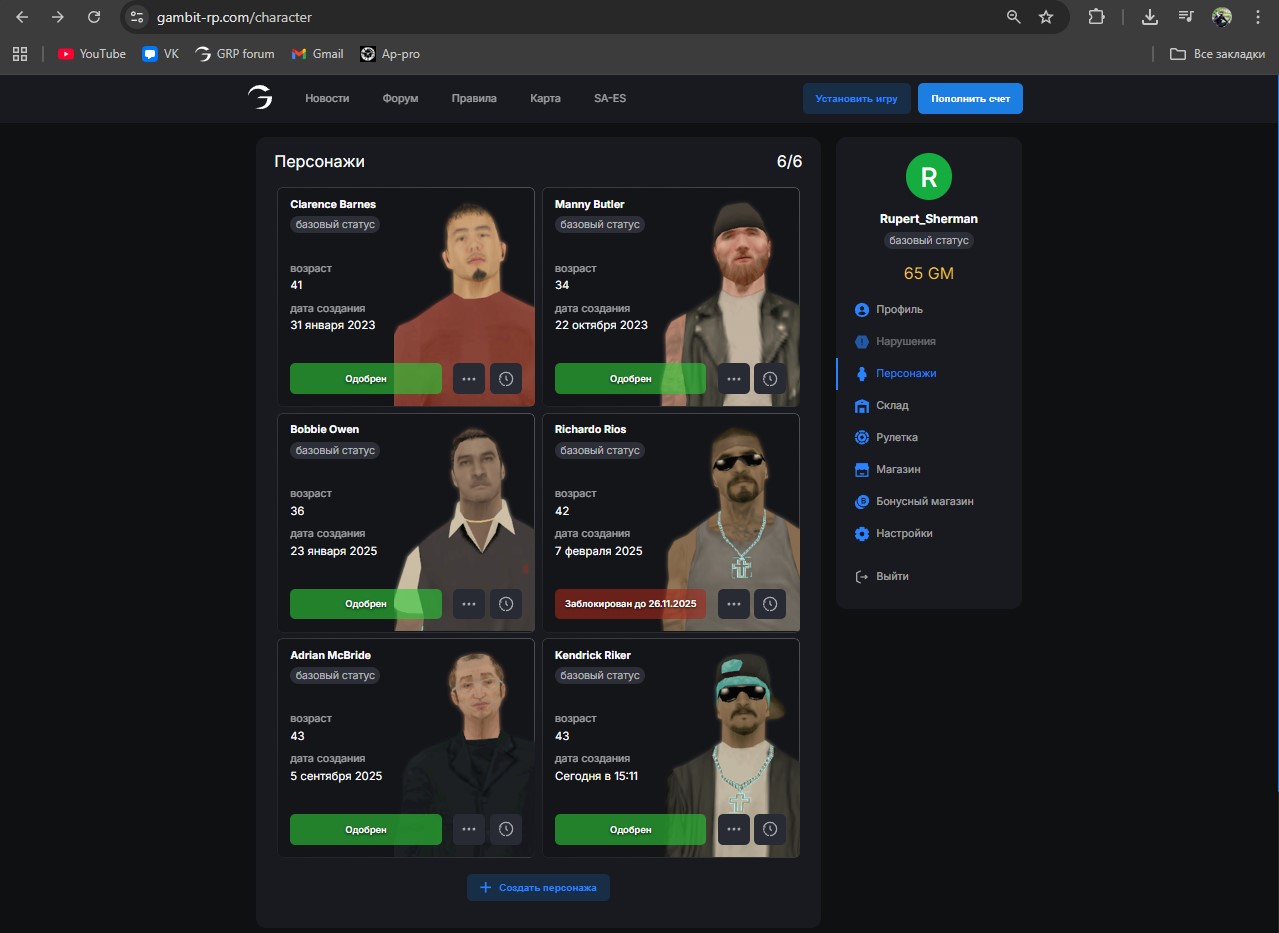Click the YouTube bookmark
The image size is (1279, 933).
(x=92, y=54)
